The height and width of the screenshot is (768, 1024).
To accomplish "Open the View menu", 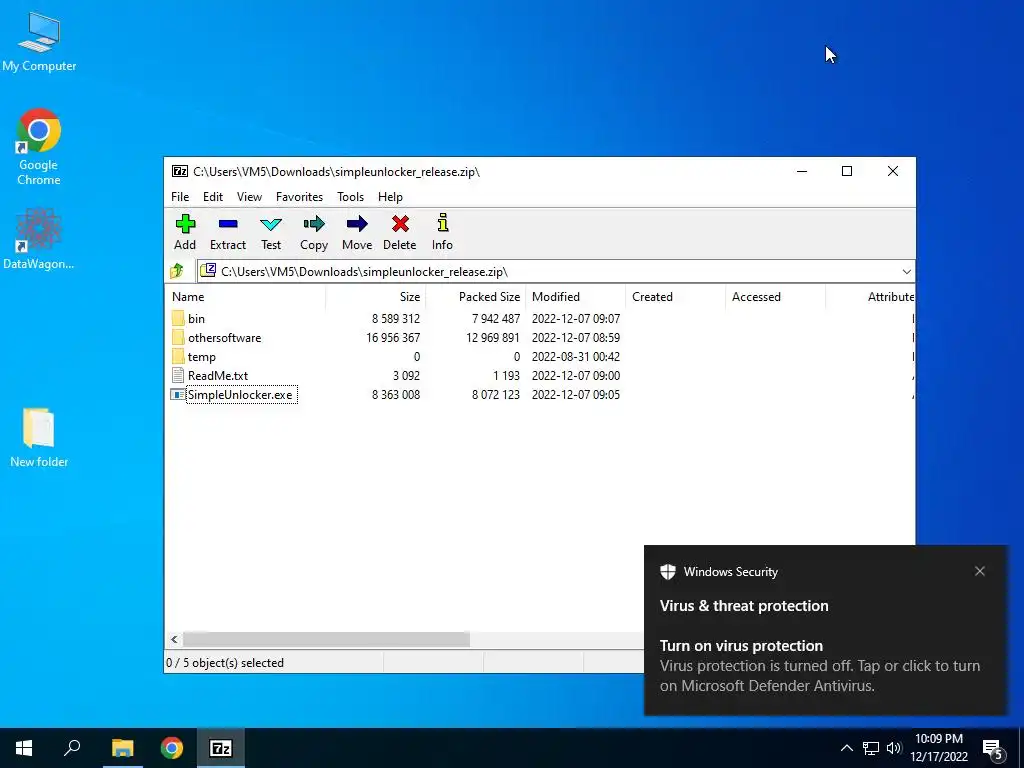I will coord(249,197).
